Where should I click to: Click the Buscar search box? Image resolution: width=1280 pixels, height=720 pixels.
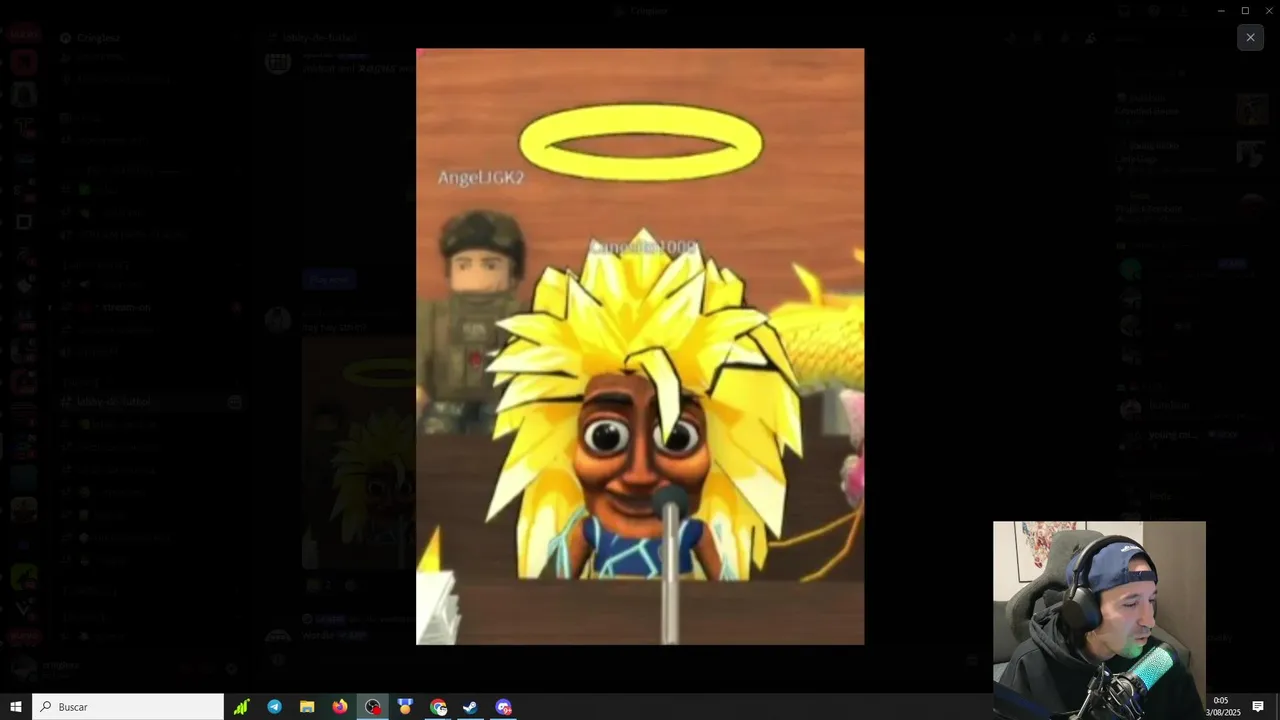[128, 707]
